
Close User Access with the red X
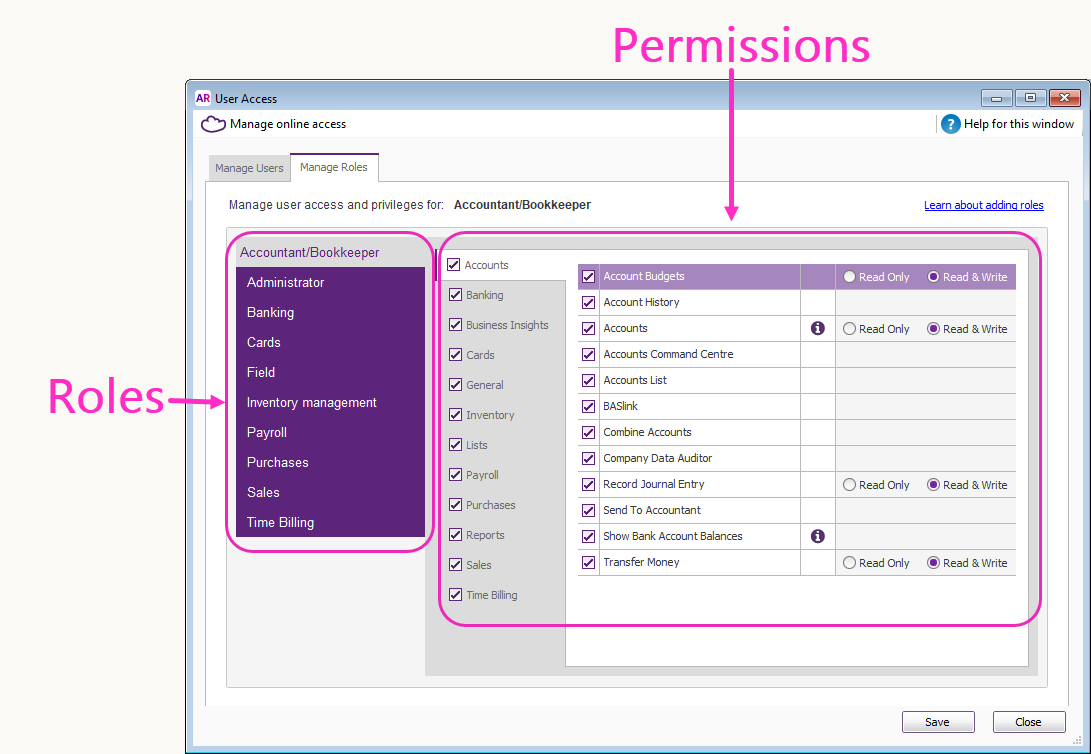[x=1065, y=98]
